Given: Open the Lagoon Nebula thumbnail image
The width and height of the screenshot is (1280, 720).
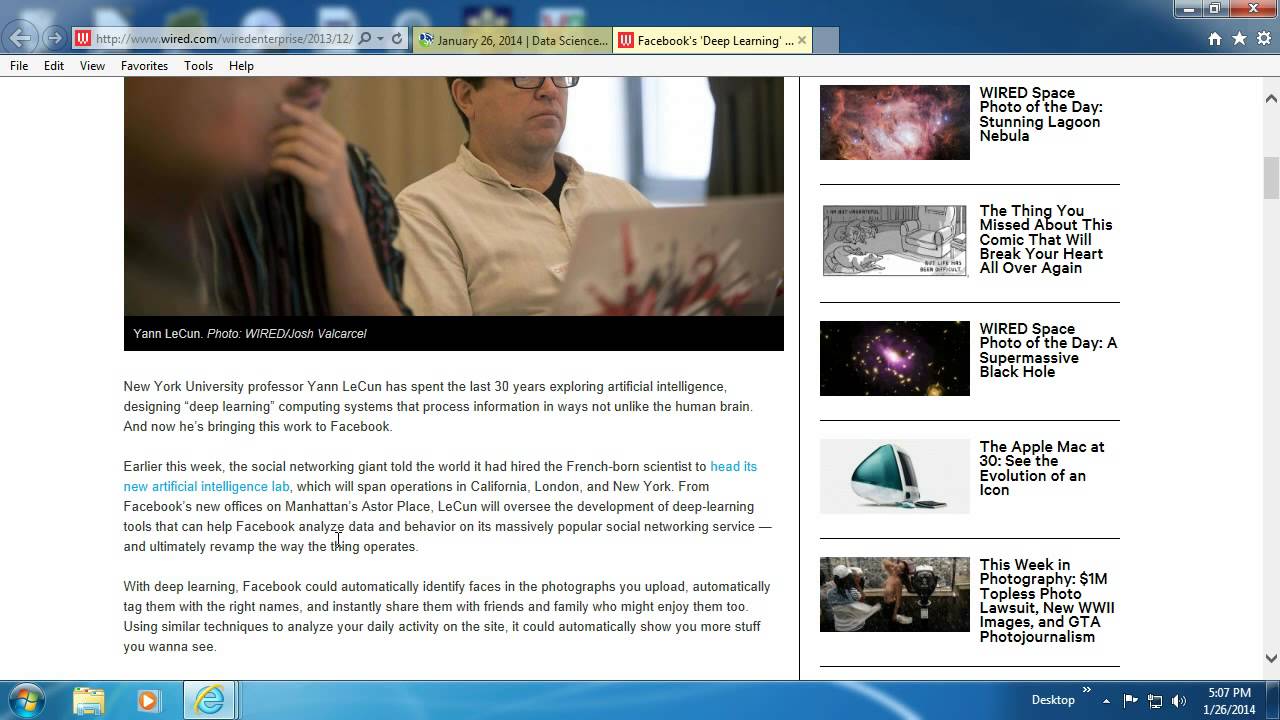Looking at the screenshot, I should pyautogui.click(x=895, y=122).
